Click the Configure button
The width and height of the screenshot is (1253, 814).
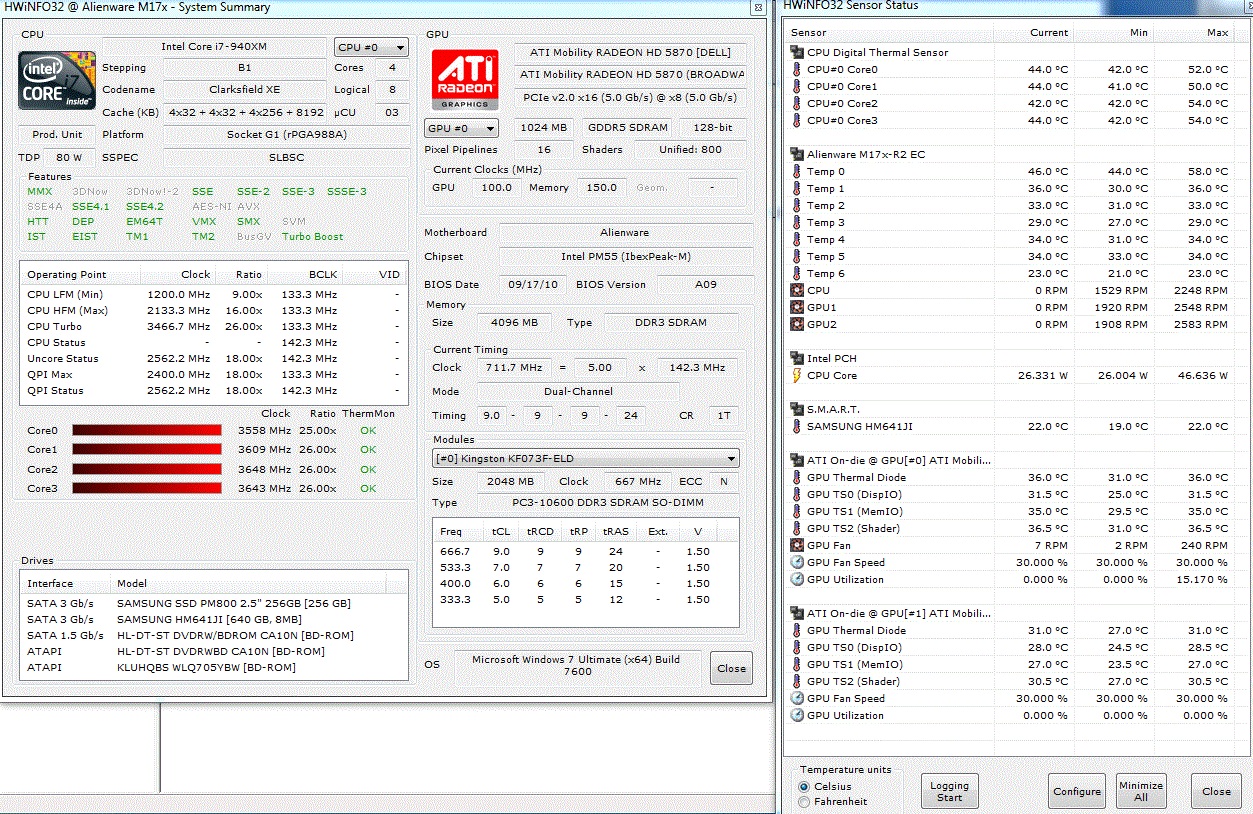1077,791
